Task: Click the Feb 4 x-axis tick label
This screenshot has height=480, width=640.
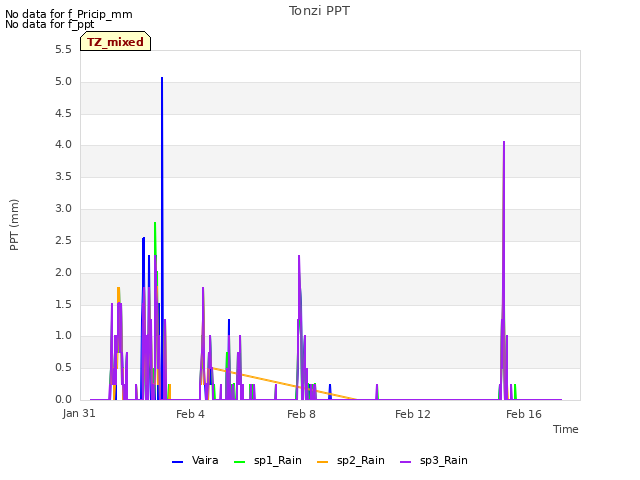Action: pyautogui.click(x=190, y=414)
